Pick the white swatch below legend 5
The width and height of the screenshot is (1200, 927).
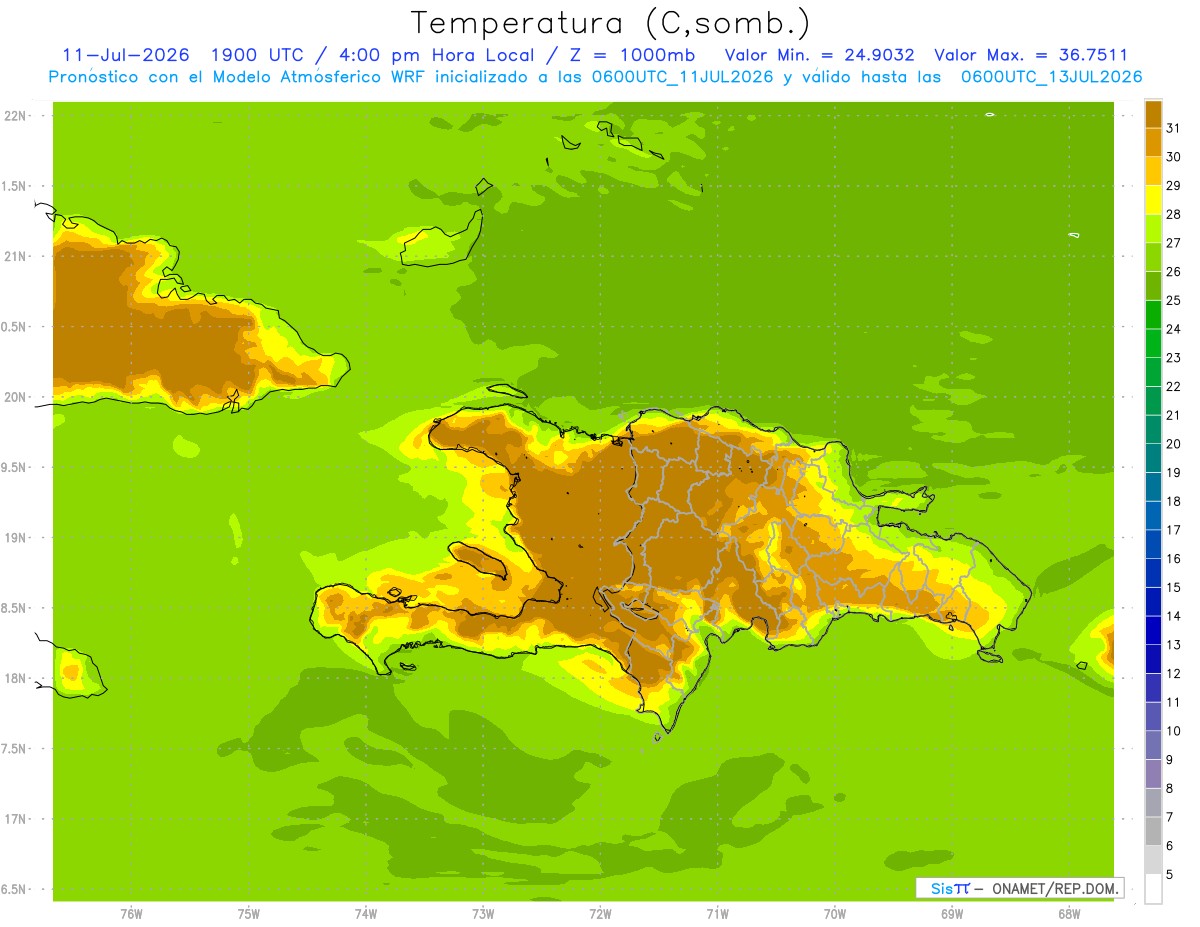coord(1153,889)
